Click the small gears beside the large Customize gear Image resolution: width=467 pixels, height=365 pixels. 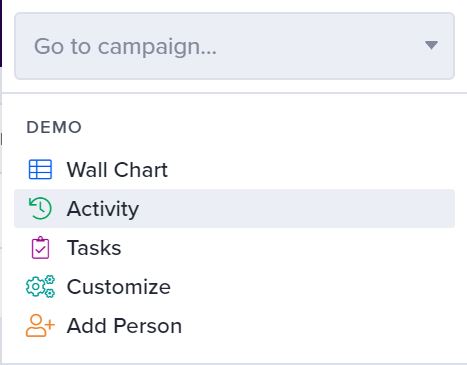coord(50,286)
